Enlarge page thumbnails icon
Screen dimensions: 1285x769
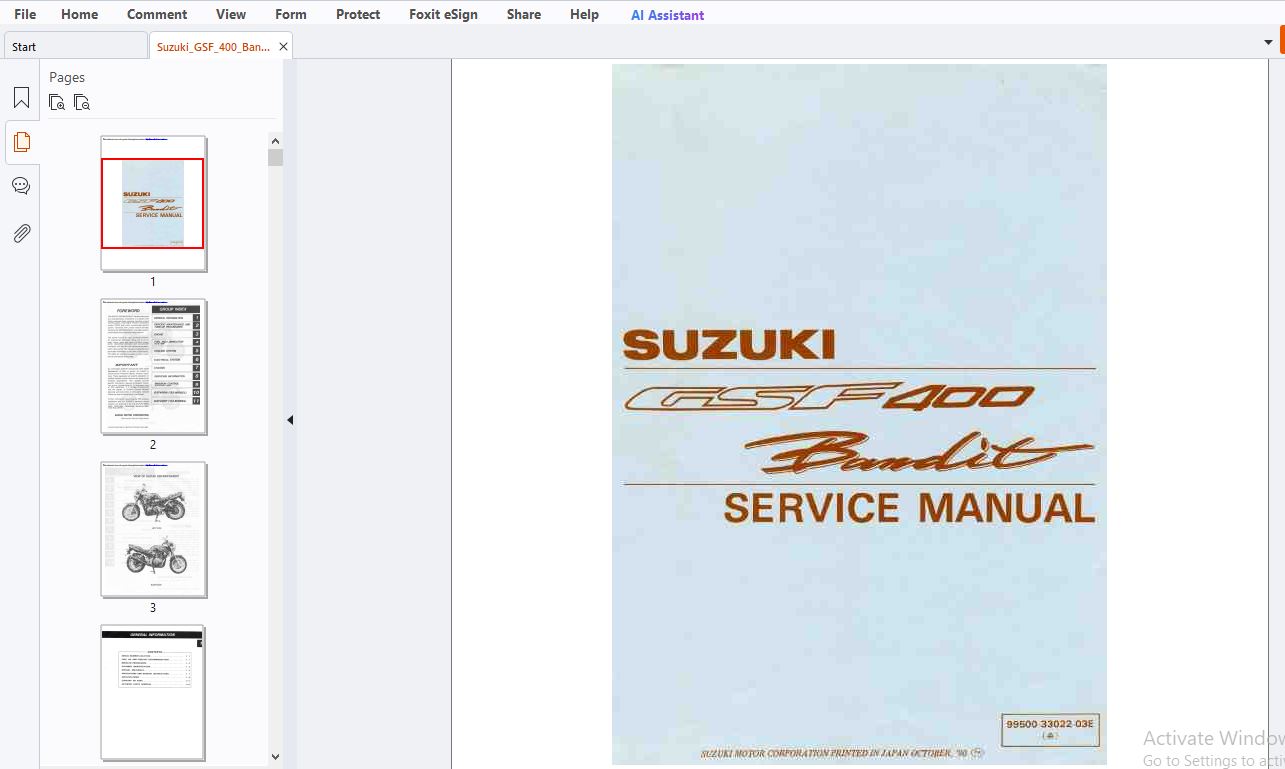coord(57,102)
